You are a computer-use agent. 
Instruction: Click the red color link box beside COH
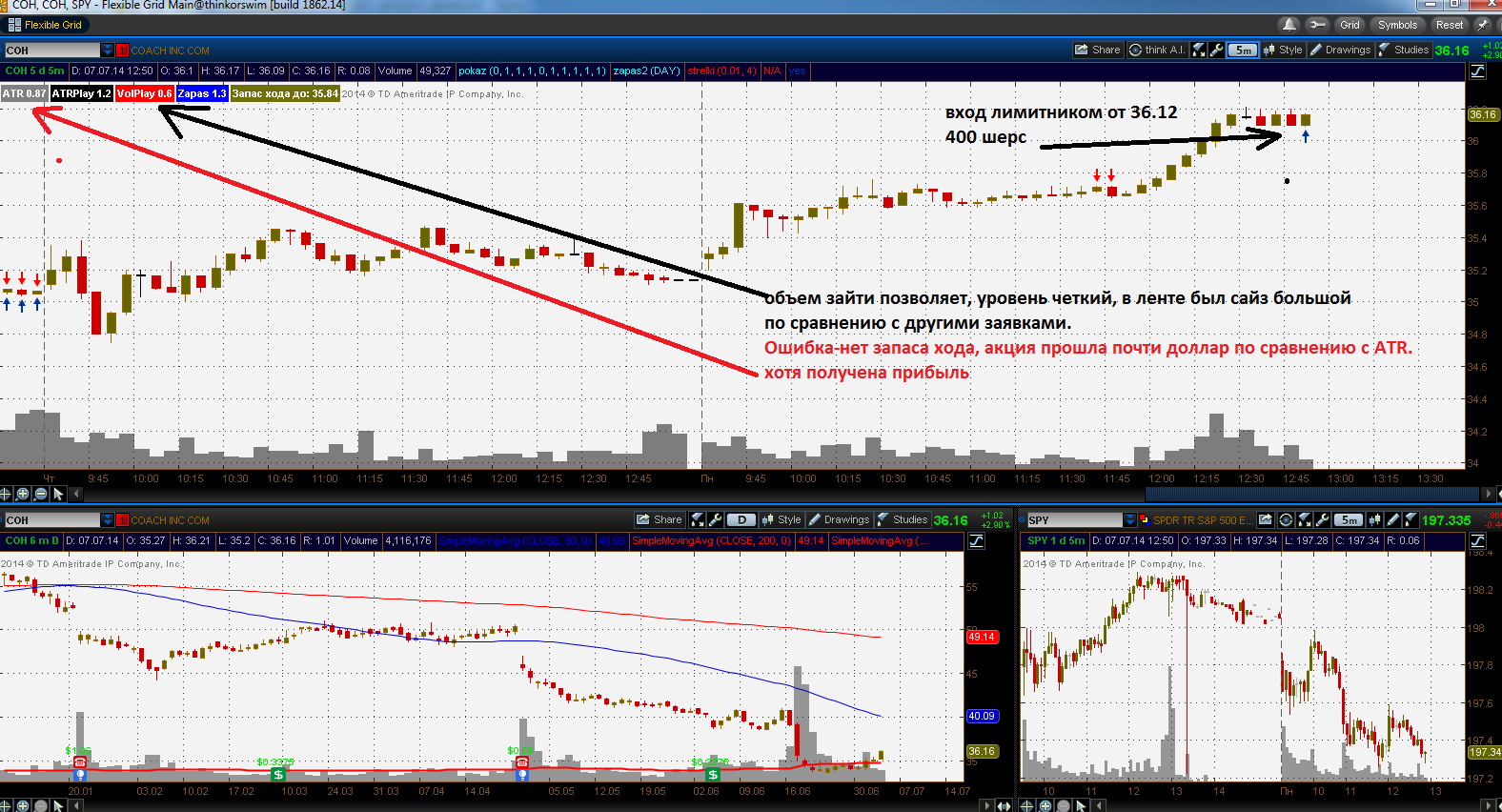click(x=122, y=51)
